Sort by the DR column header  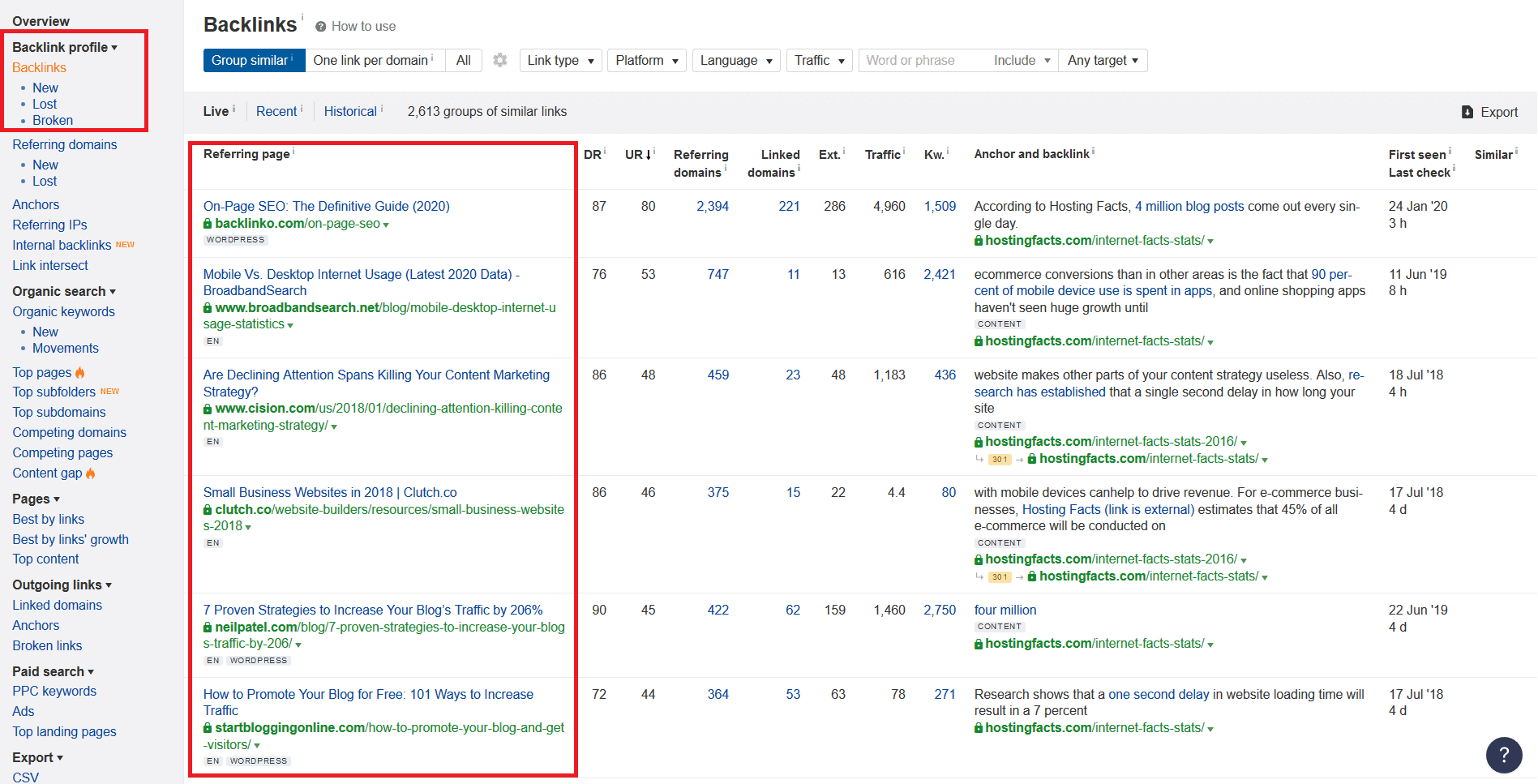(x=593, y=154)
